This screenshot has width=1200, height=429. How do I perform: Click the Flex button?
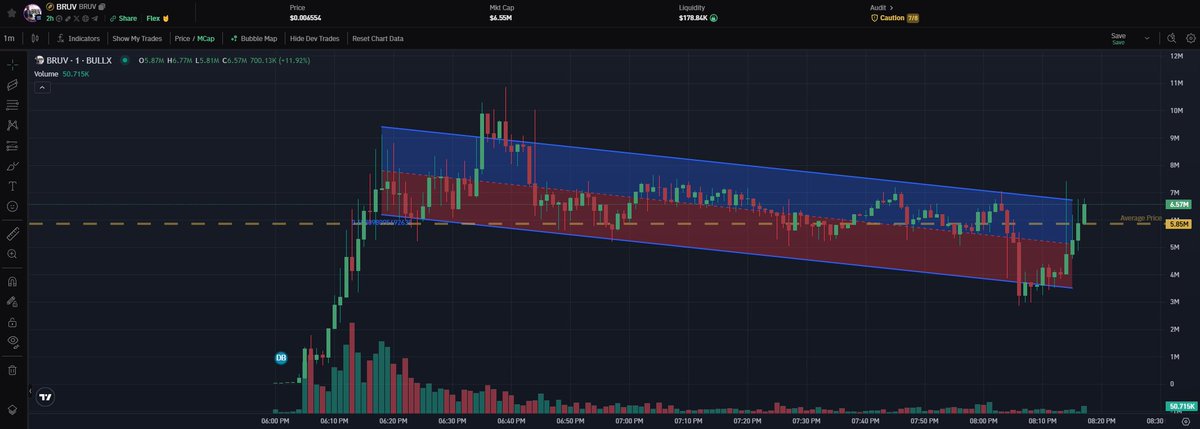[158, 18]
